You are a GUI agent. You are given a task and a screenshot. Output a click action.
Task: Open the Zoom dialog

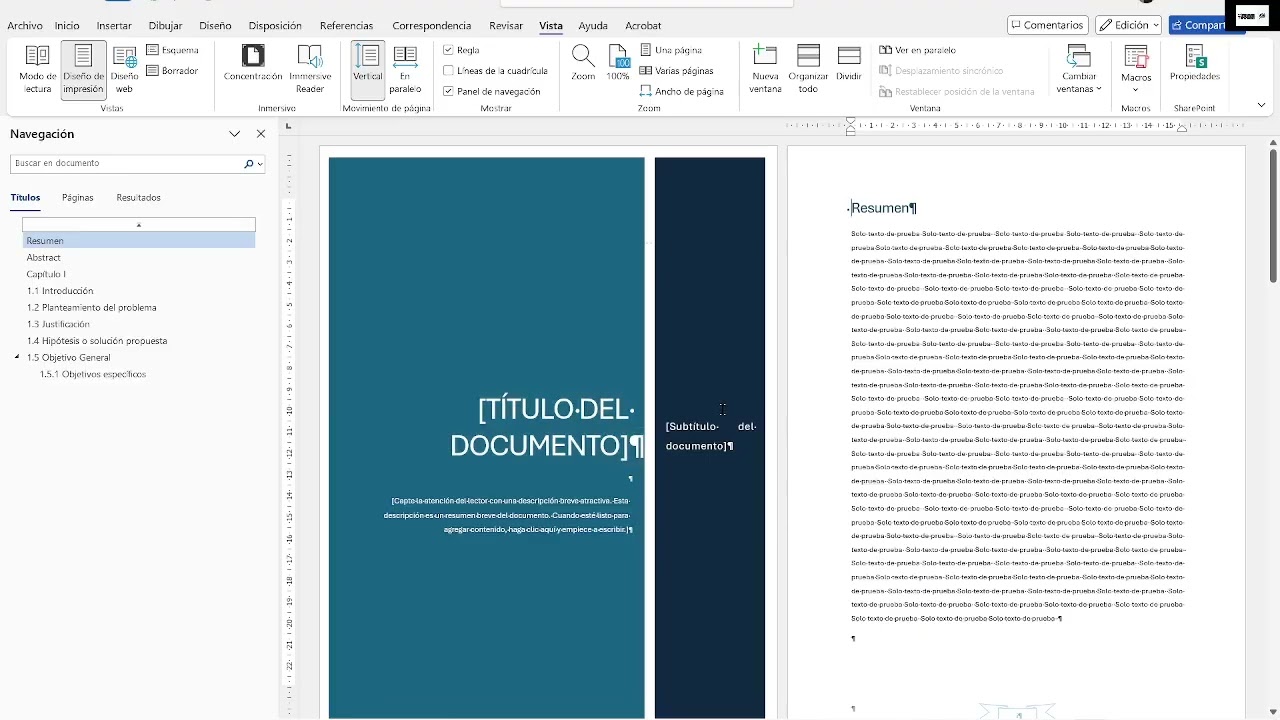pyautogui.click(x=583, y=63)
